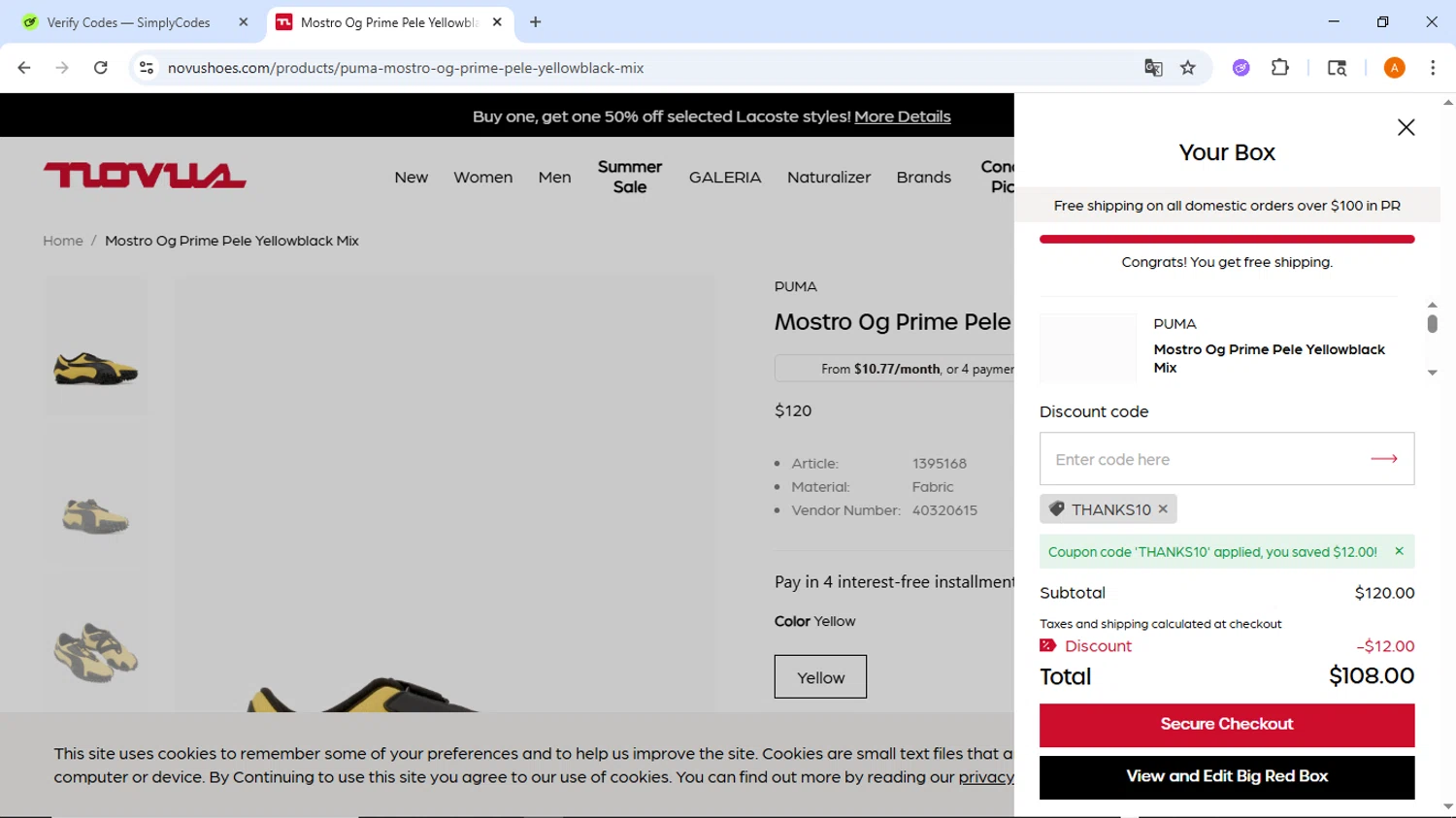Viewport: 1456px width, 818px height.
Task: Click the cart panel scrollbar up arrow
Action: 1432,305
